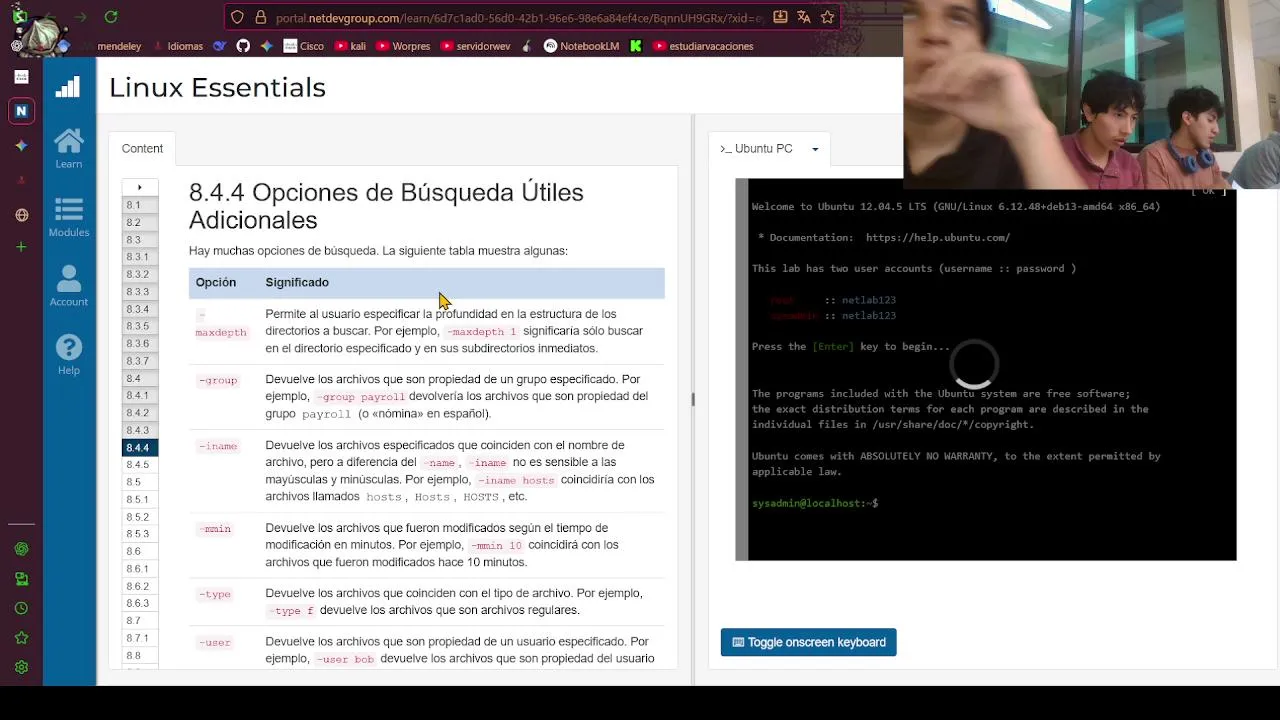The image size is (1280, 720).
Task: Open the Ubuntu PC dropdown arrow
Action: 815,149
